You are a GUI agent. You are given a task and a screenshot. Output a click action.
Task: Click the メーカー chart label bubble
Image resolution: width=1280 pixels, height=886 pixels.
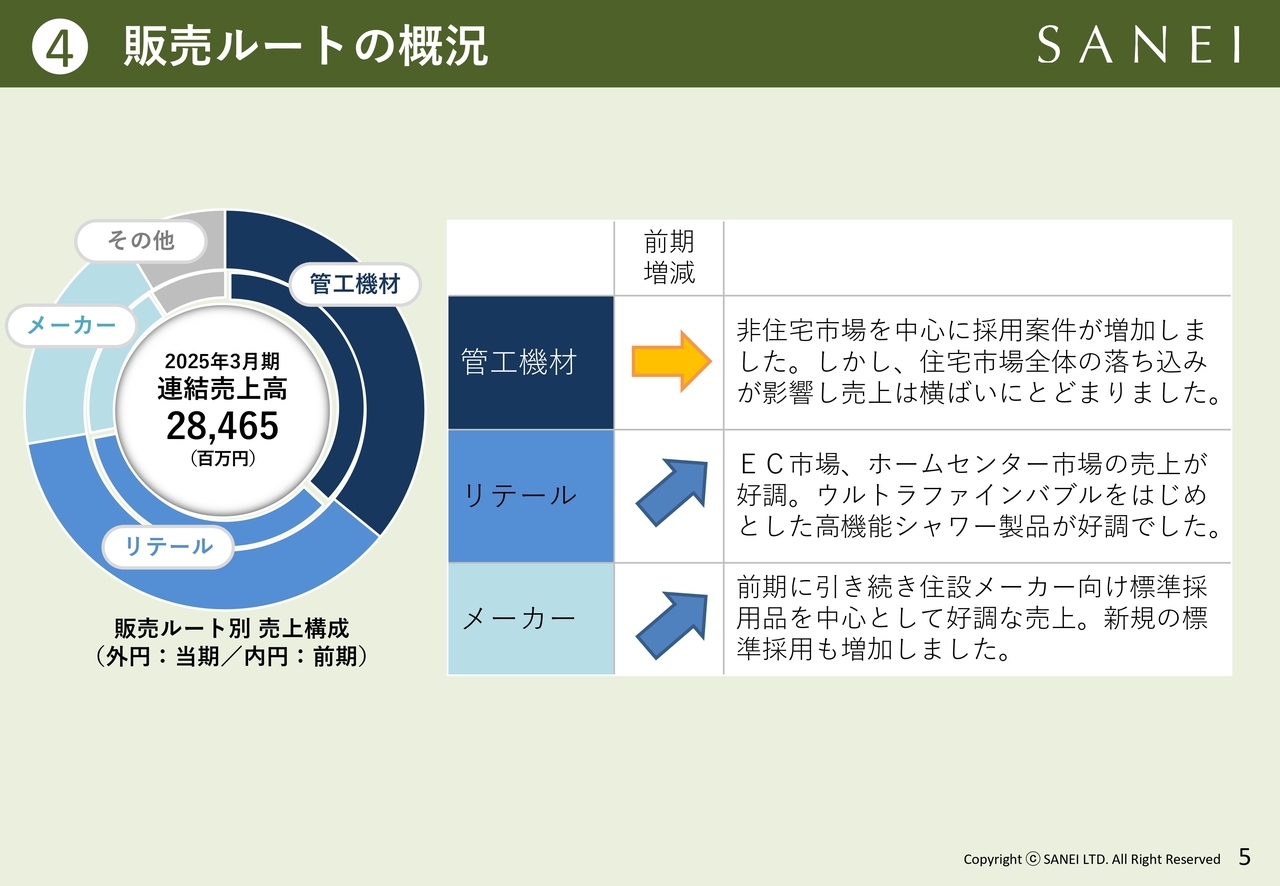71,325
